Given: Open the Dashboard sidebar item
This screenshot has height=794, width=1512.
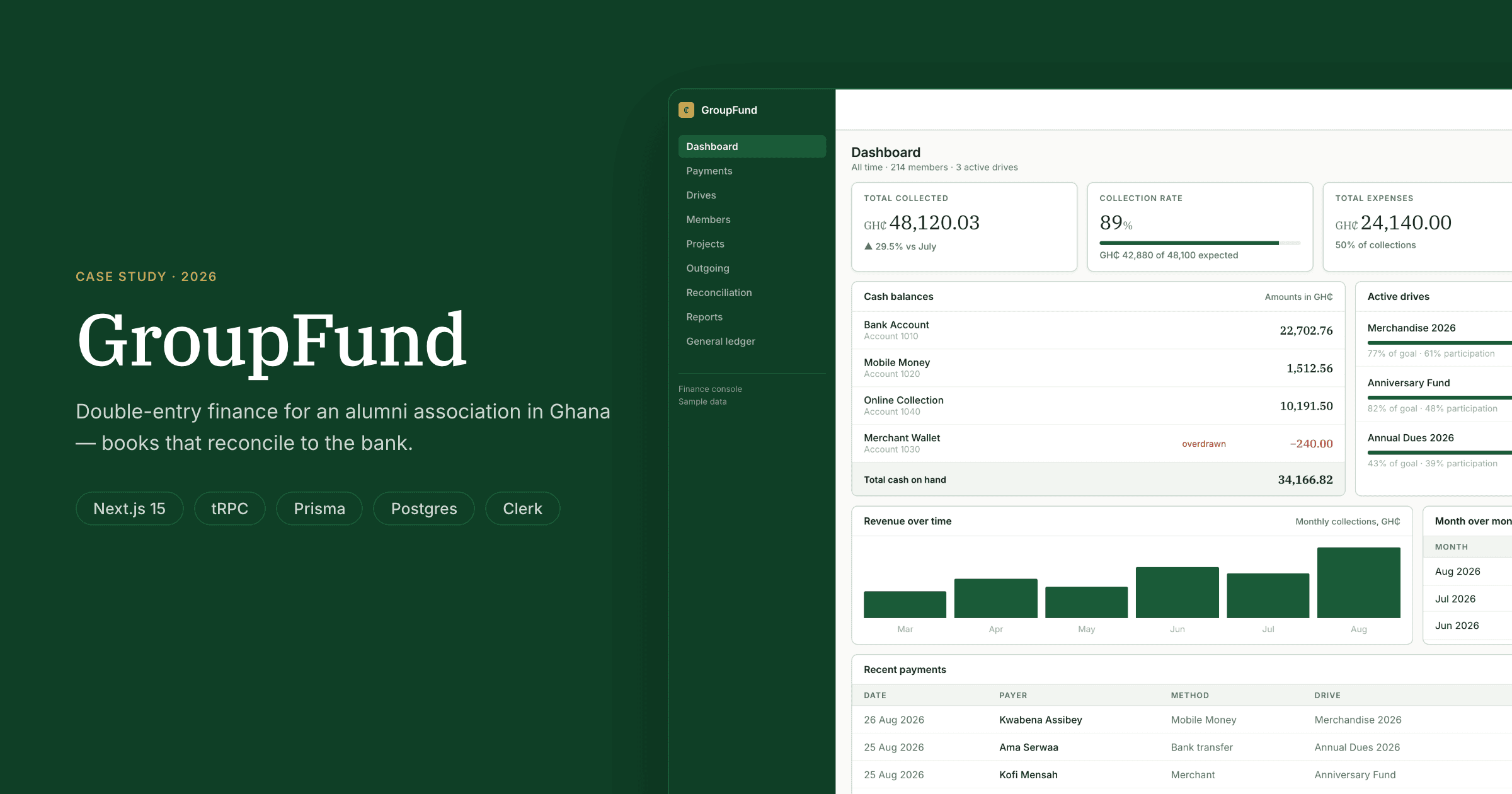Looking at the screenshot, I should coord(752,146).
